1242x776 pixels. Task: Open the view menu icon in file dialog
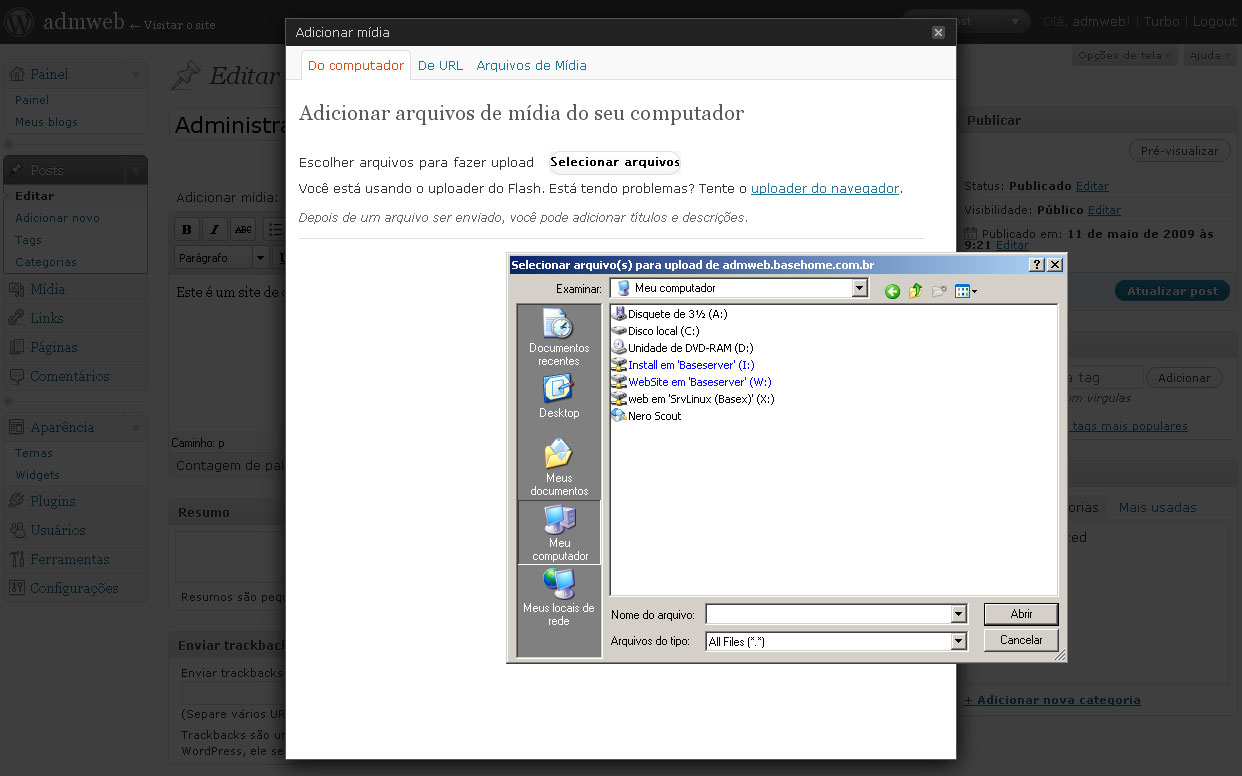(x=965, y=291)
